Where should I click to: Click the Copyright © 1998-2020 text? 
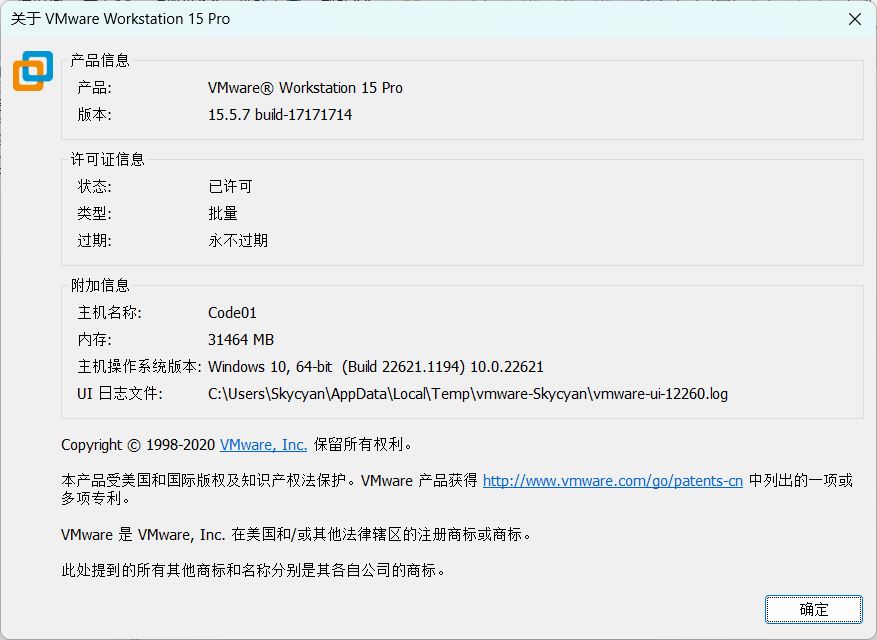(138, 445)
